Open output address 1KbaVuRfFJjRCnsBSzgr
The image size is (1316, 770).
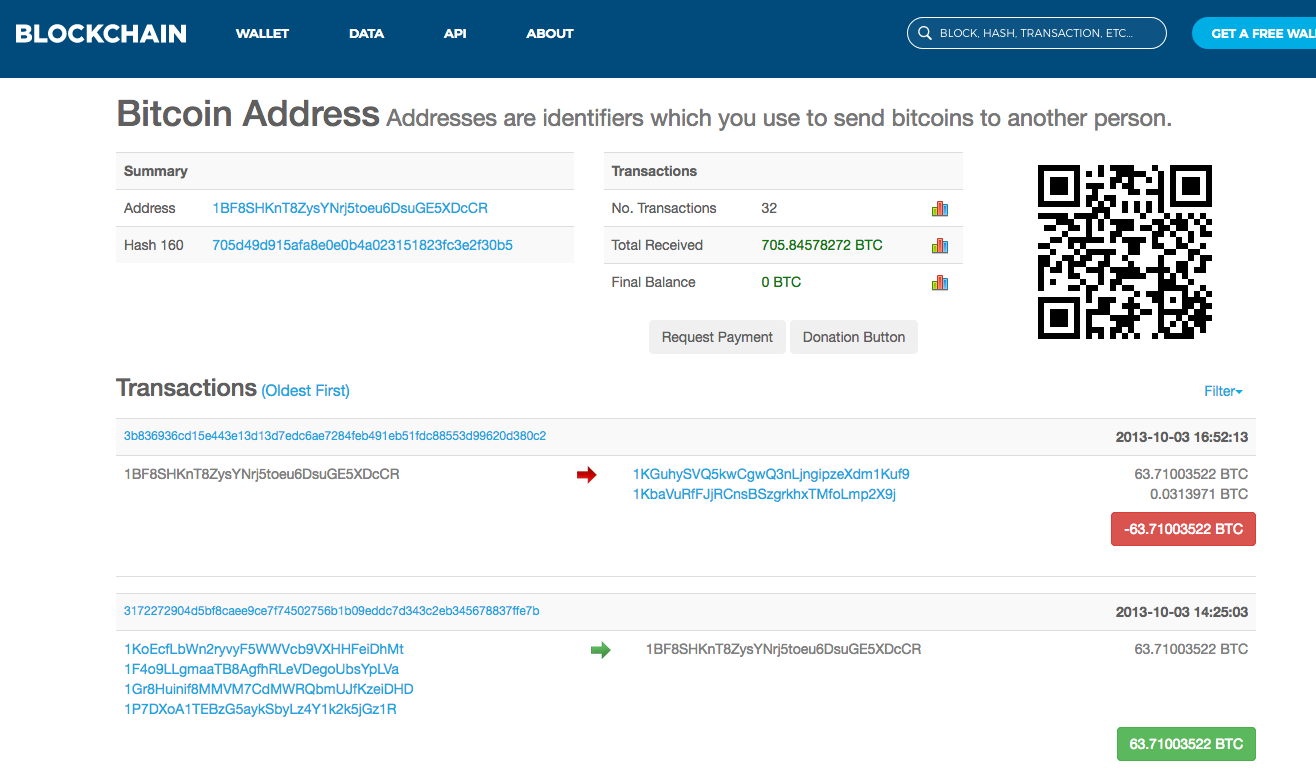click(764, 494)
